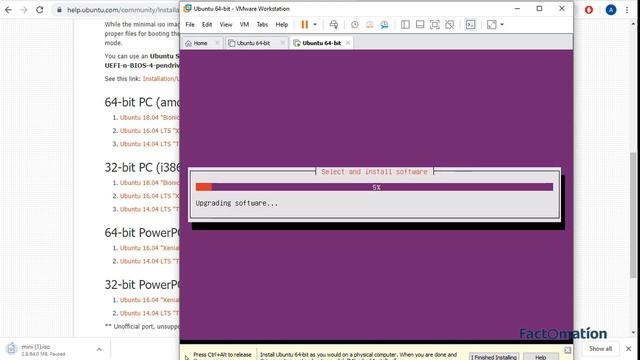The width and height of the screenshot is (640, 360).
Task: Go back in the browser
Action: pos(9,10)
